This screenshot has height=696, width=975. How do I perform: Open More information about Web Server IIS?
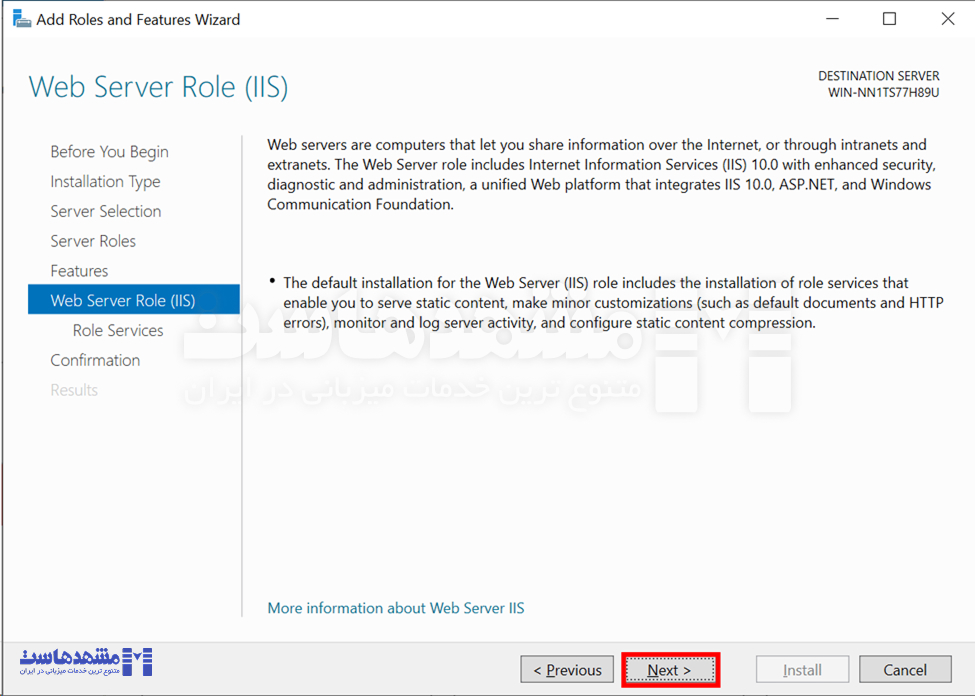tap(395, 608)
